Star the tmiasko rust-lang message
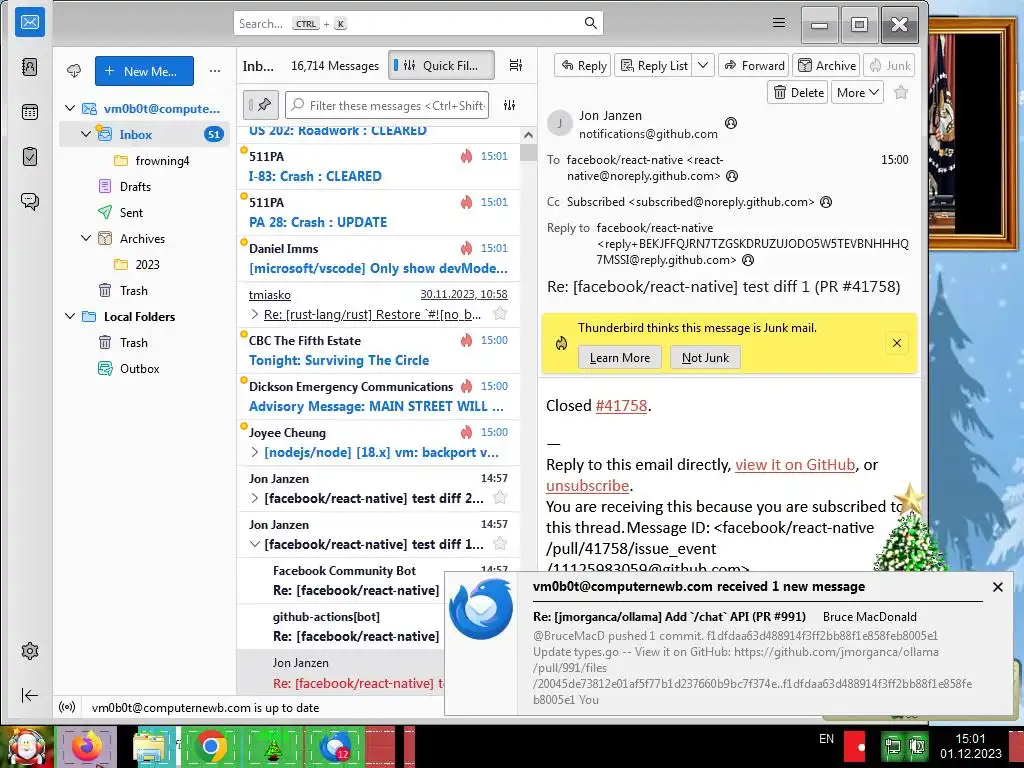This screenshot has height=768, width=1024. pos(500,314)
